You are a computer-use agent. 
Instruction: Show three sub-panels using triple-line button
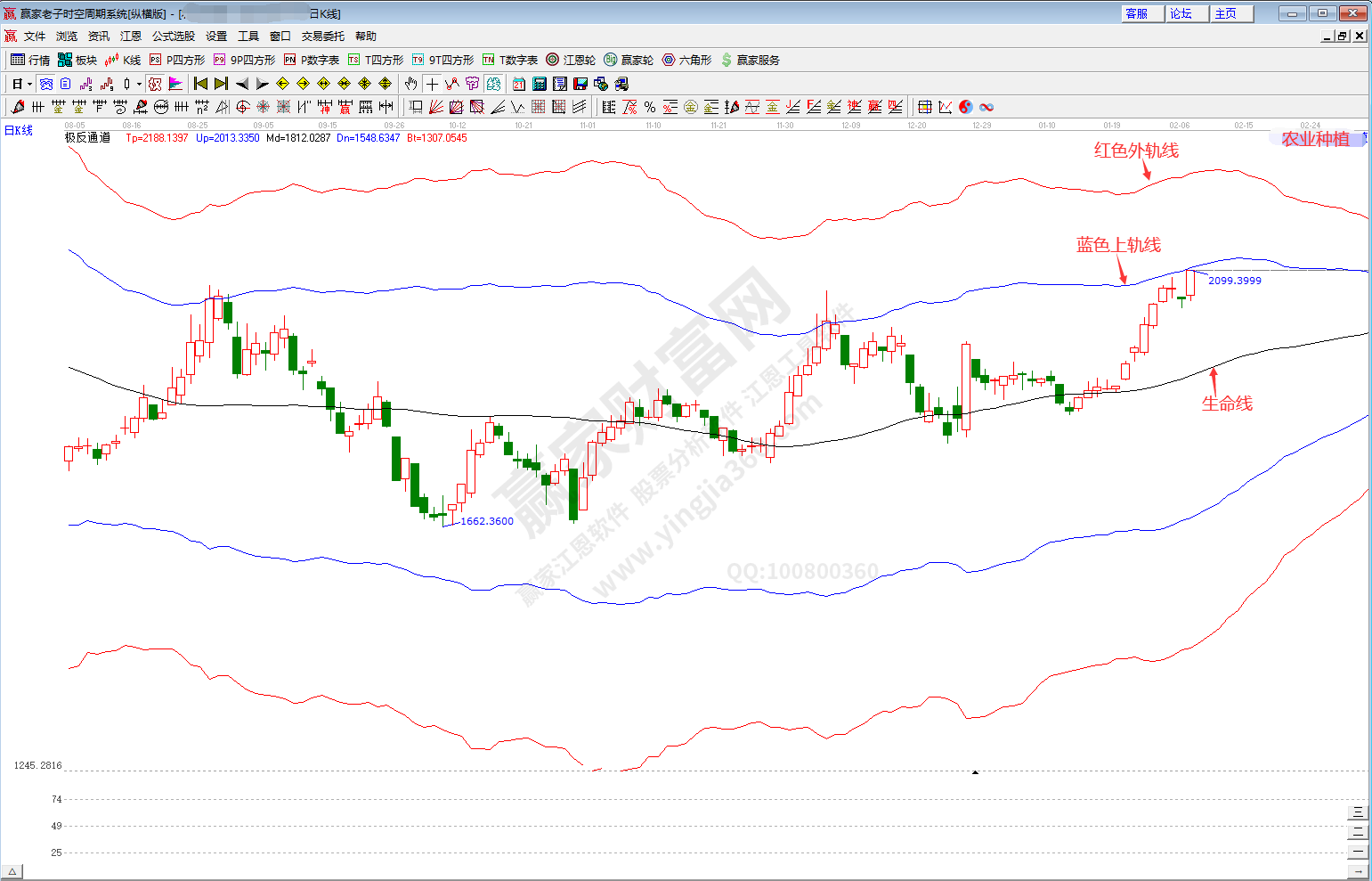click(1357, 812)
